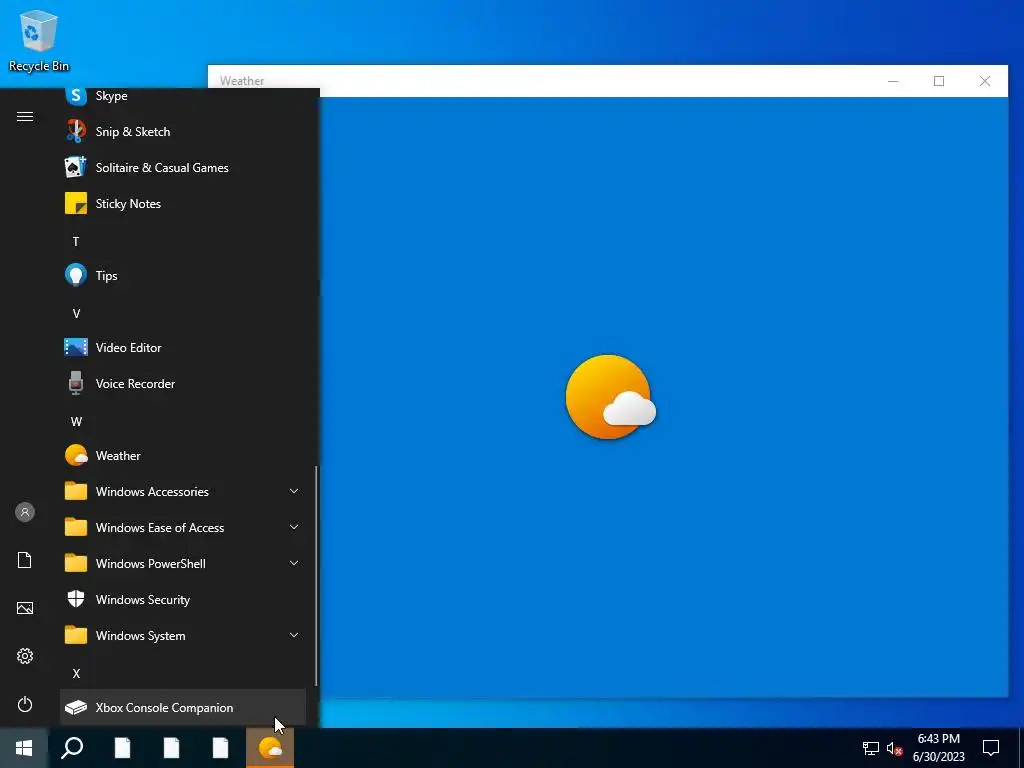Screen dimensions: 1024x768
Task: Click the Start menu app list scrollbar
Action: [316, 575]
